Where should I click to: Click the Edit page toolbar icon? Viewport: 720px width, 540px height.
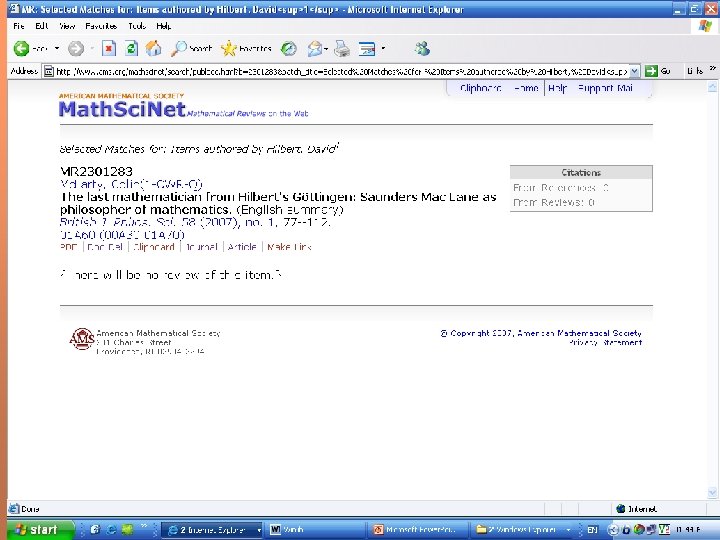(366, 48)
